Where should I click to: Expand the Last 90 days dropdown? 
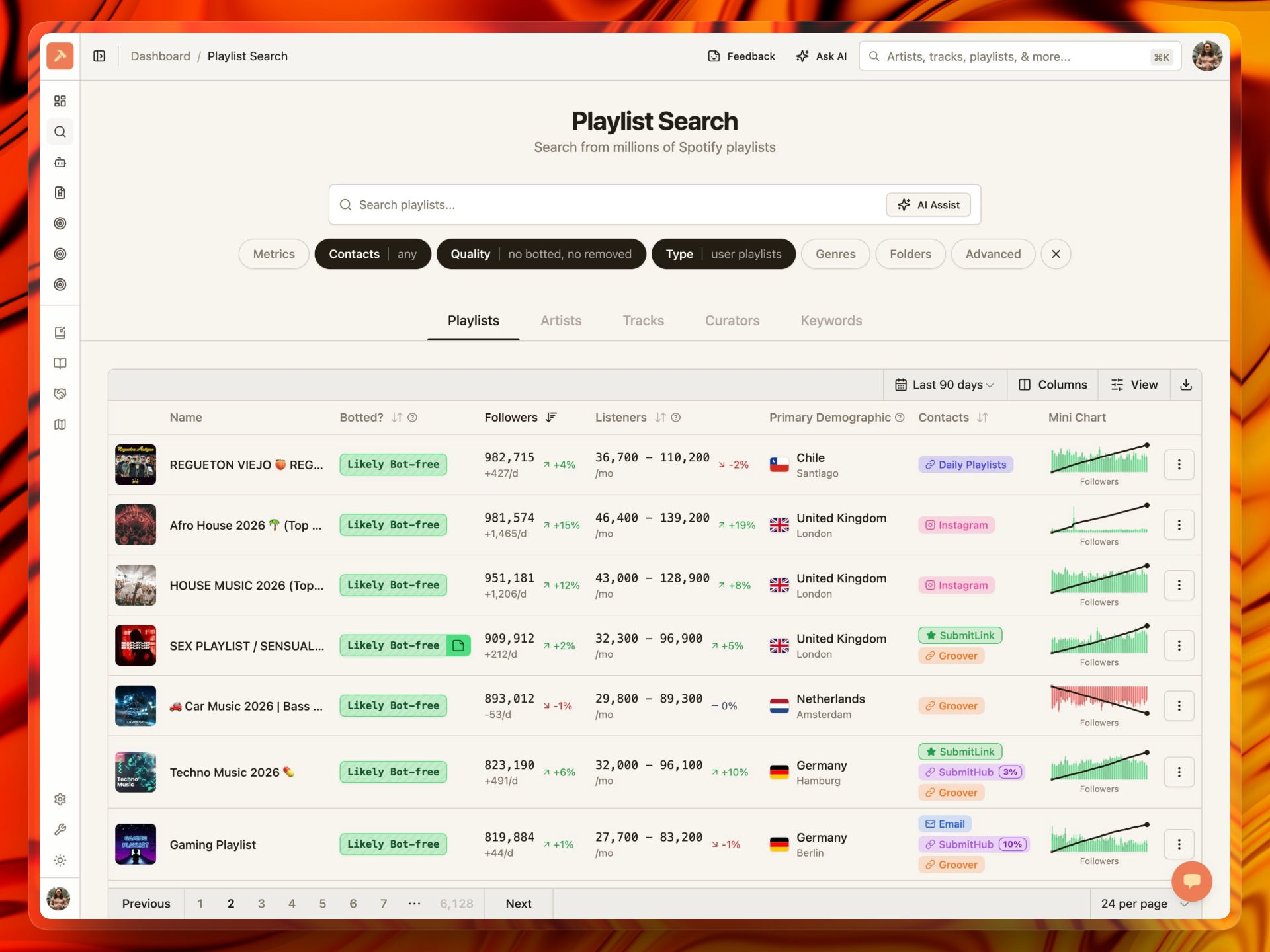(945, 385)
